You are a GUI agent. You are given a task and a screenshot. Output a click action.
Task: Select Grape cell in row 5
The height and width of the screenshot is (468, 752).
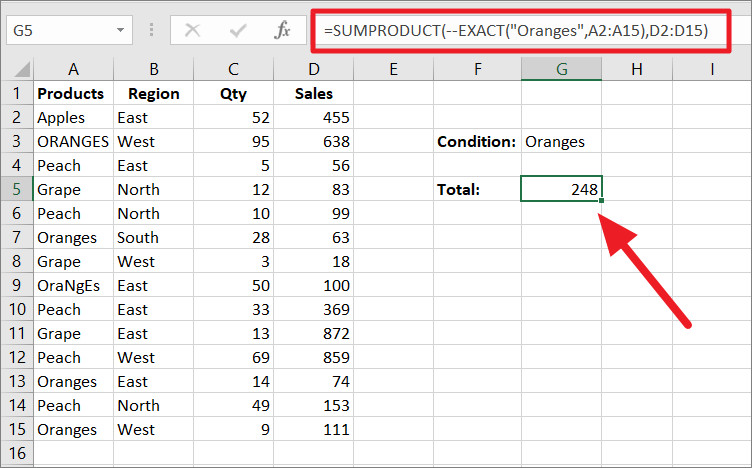tap(73, 189)
